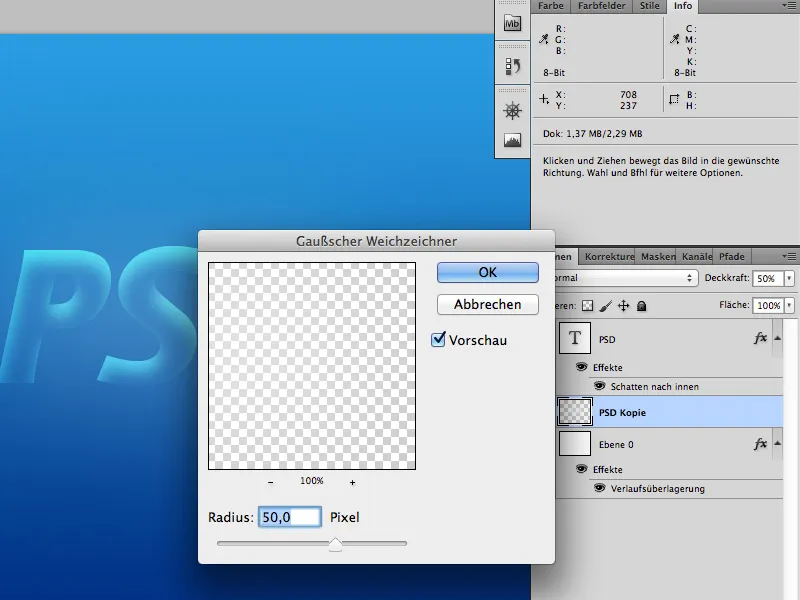Open the Stile tab
This screenshot has width=800, height=600.
[649, 6]
